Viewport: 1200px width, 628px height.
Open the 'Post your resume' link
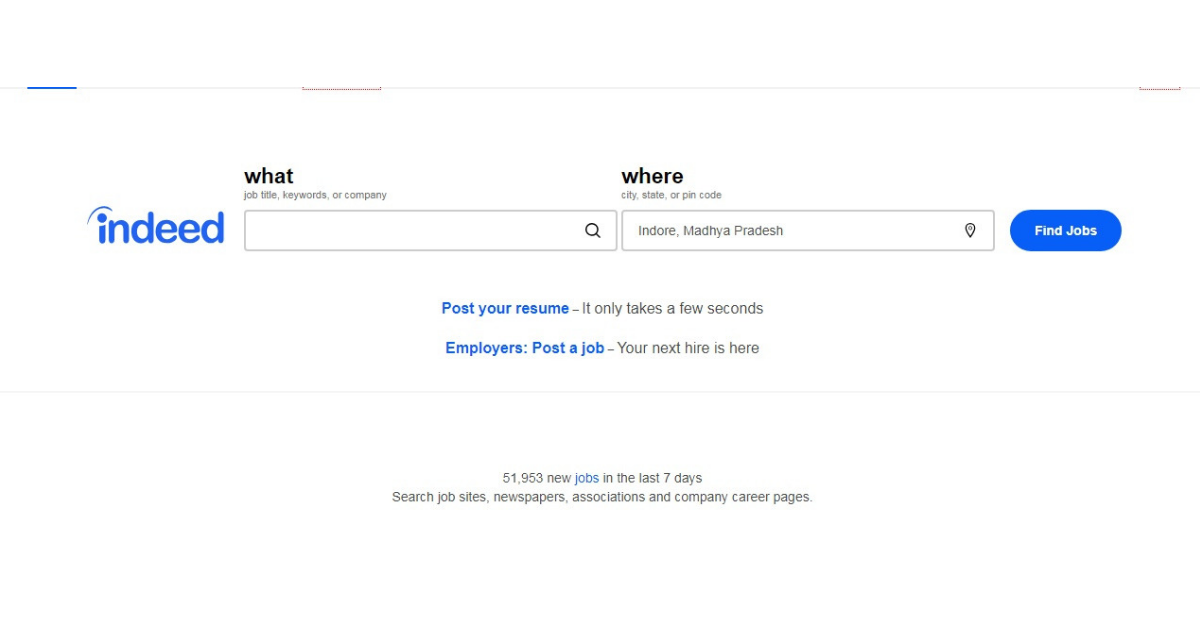(505, 308)
